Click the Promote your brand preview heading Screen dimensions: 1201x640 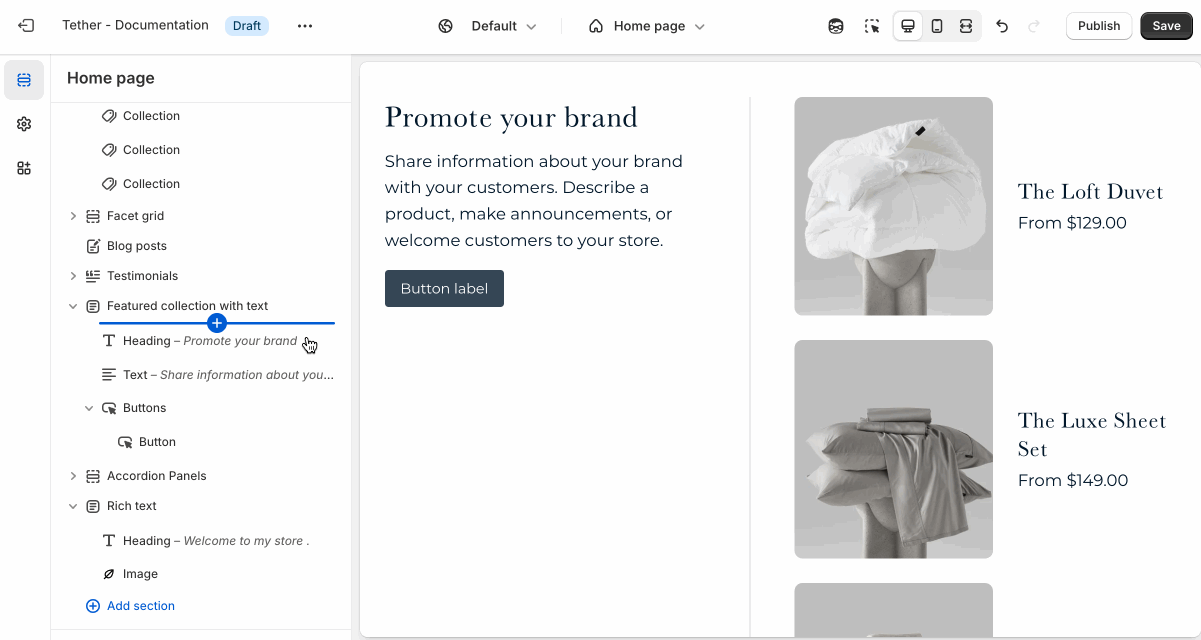(511, 117)
